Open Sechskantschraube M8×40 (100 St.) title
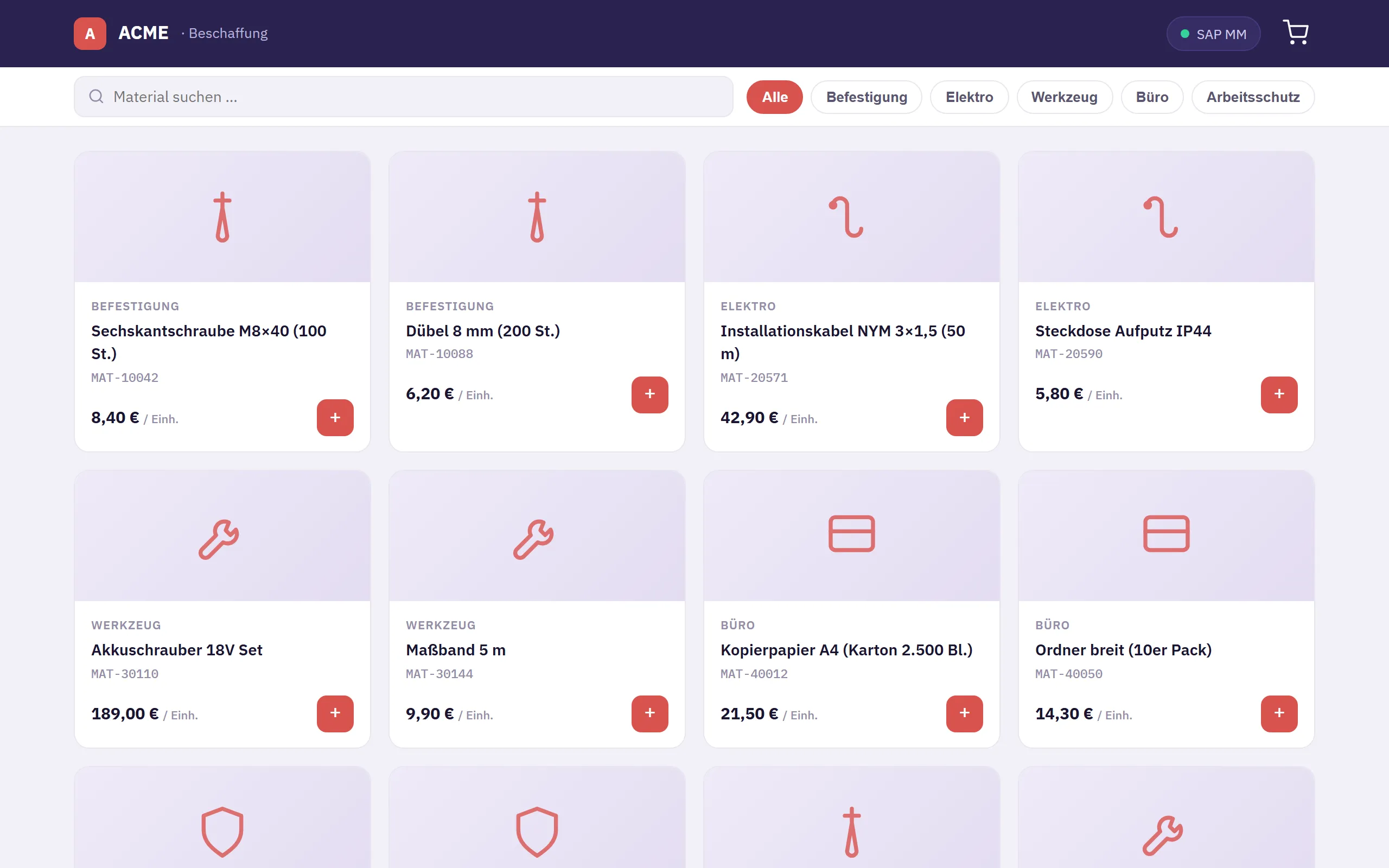1389x868 pixels. click(x=209, y=342)
